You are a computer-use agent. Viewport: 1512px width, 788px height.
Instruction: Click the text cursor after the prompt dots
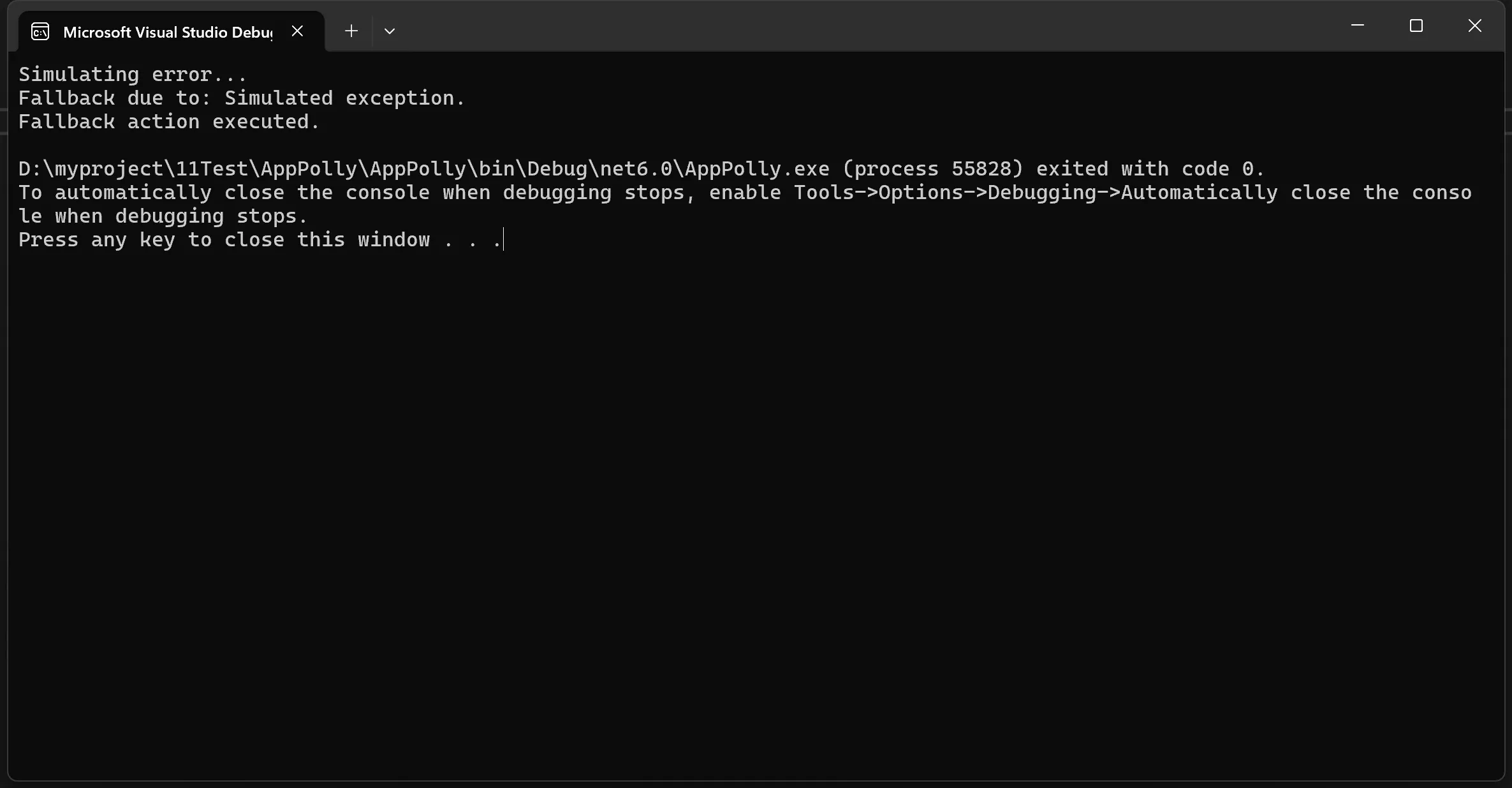point(504,240)
